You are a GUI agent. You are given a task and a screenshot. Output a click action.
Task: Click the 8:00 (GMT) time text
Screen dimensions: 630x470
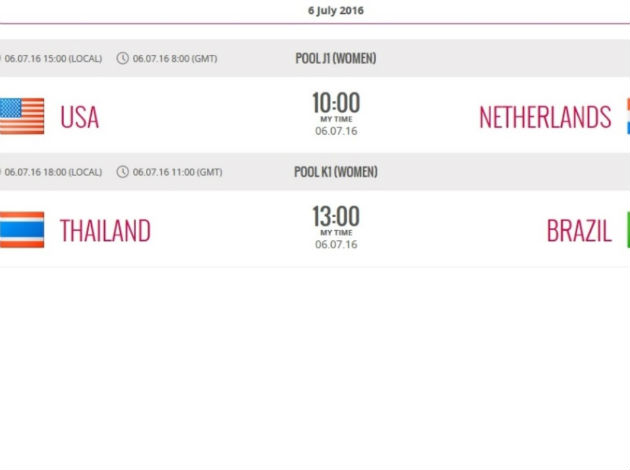[175, 58]
